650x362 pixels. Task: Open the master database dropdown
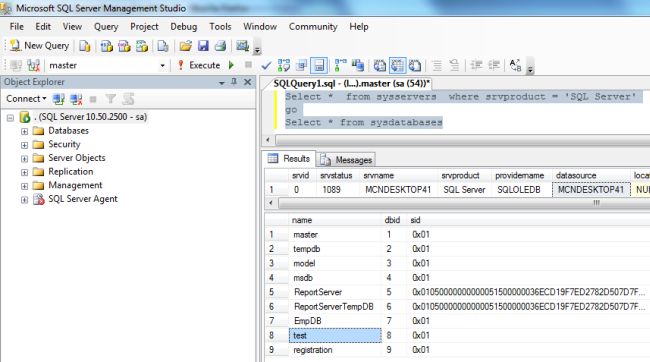[x=162, y=66]
